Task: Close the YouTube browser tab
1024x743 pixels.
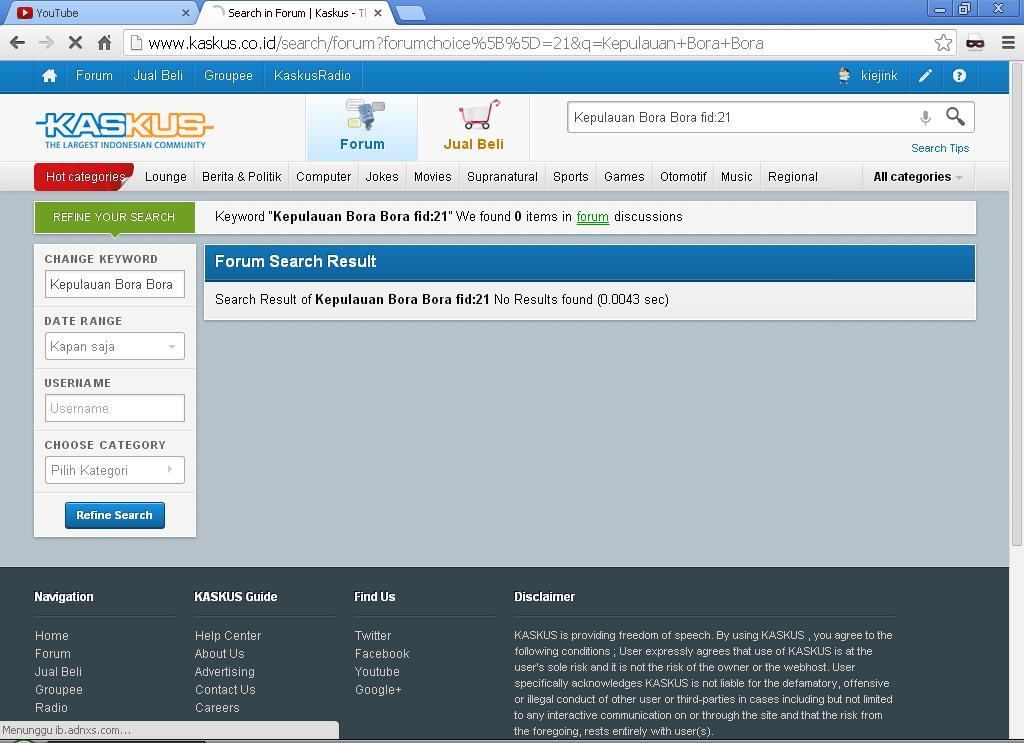Action: pyautogui.click(x=185, y=12)
